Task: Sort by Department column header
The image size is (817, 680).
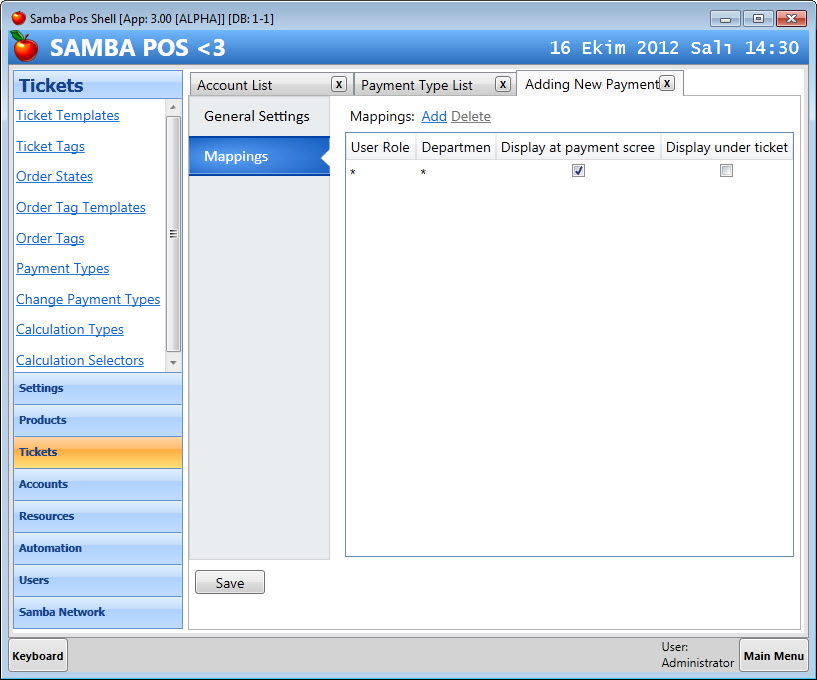Action: [x=456, y=147]
